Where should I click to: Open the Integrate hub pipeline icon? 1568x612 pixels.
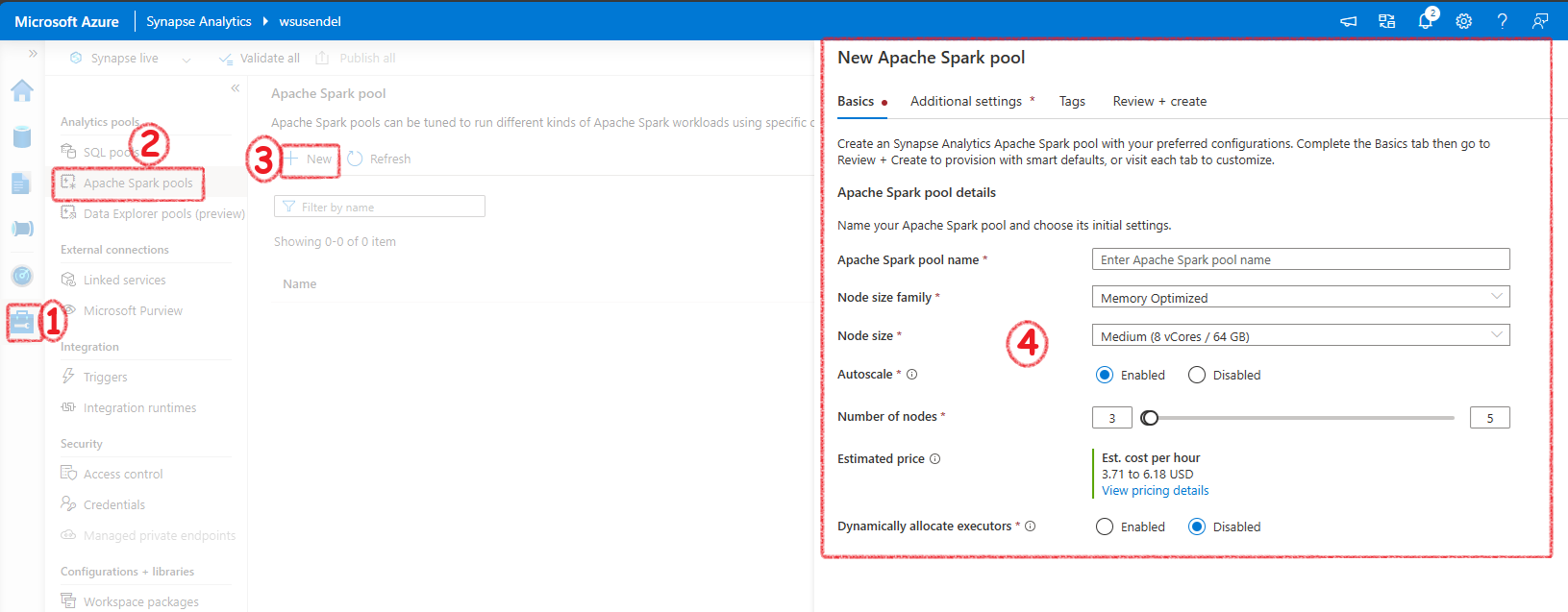pos(22,229)
